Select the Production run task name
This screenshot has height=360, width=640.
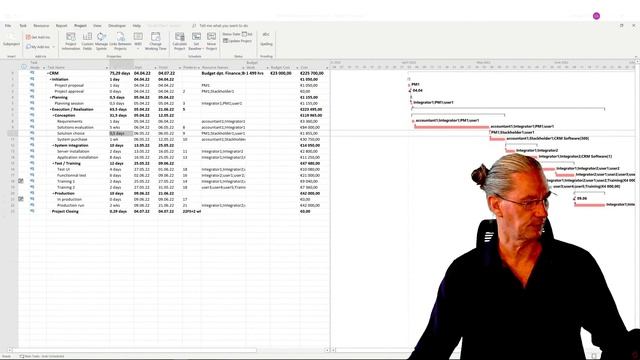pyautogui.click(x=71, y=205)
